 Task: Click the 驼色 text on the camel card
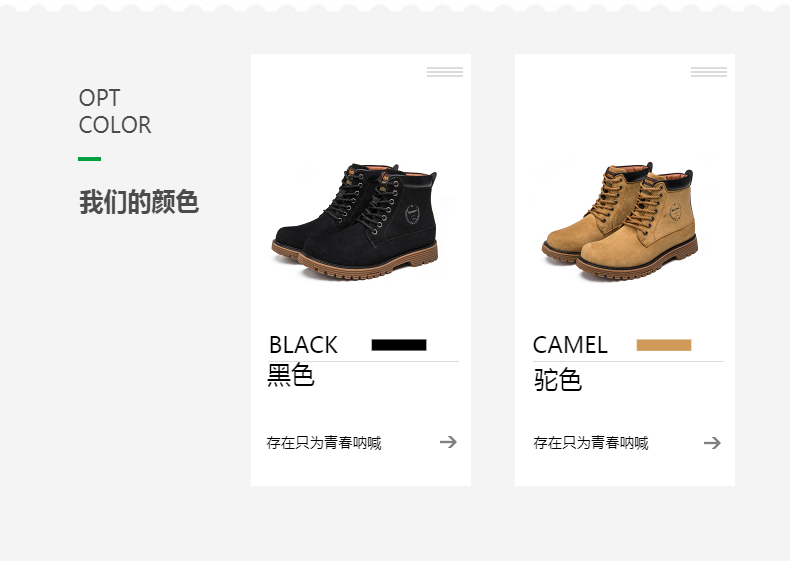tap(558, 380)
